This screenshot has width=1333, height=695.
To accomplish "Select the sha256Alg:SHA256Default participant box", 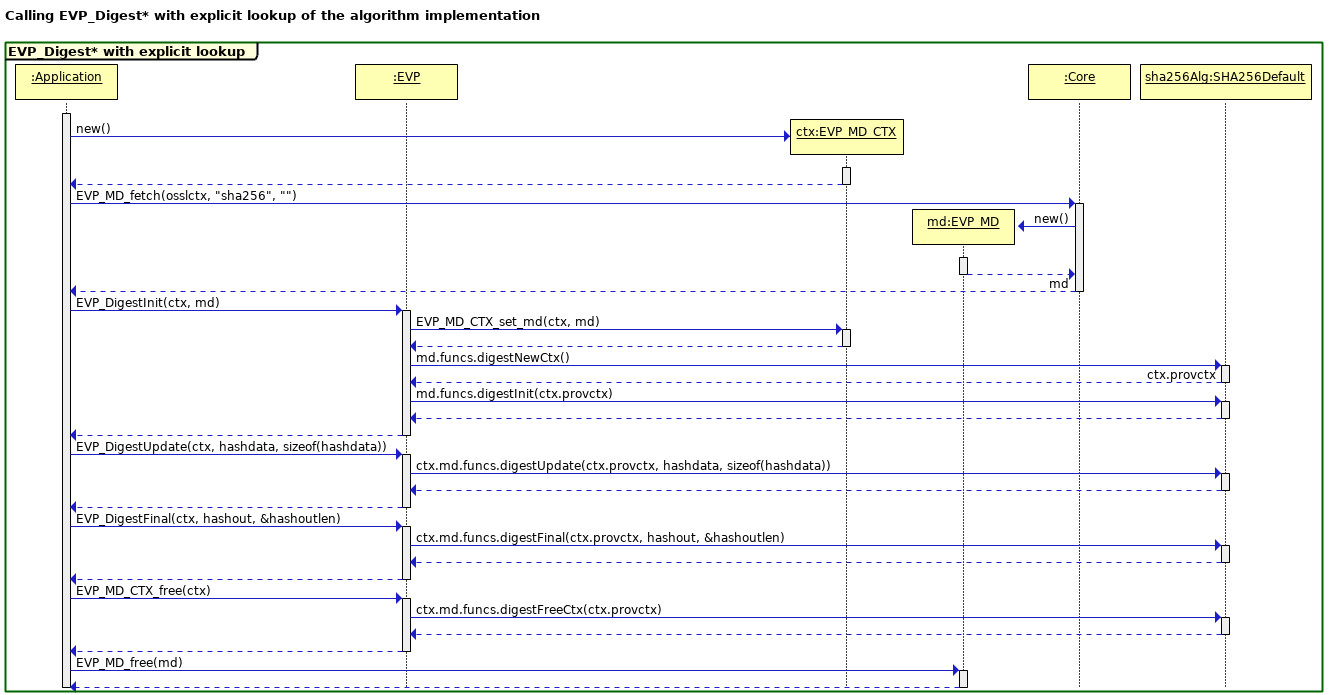I will point(1225,81).
